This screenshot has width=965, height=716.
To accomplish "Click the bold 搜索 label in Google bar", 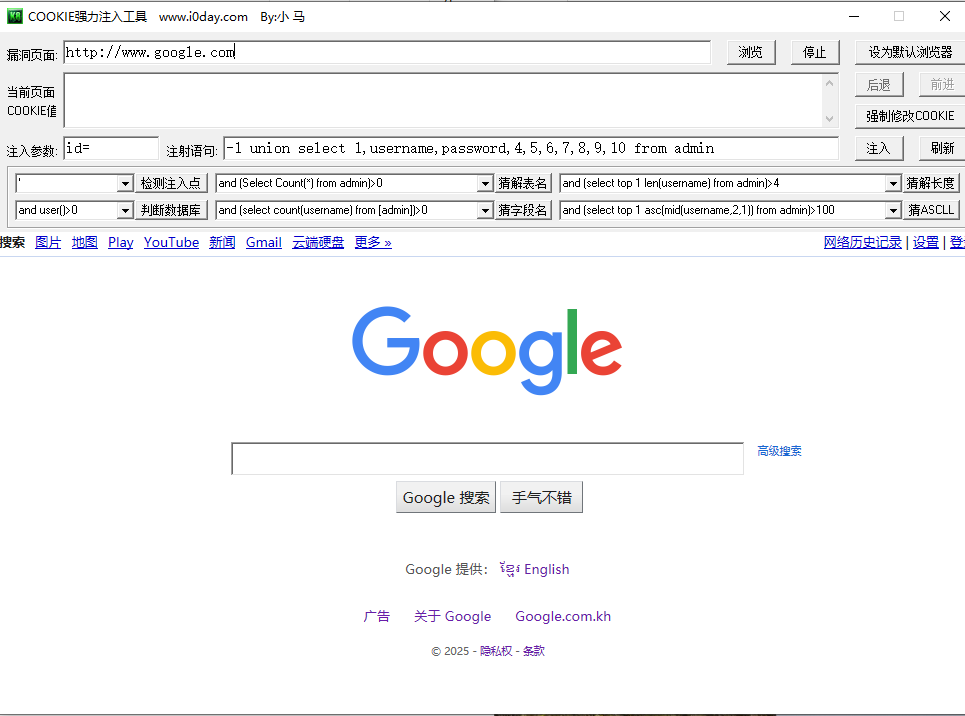I will coord(12,243).
